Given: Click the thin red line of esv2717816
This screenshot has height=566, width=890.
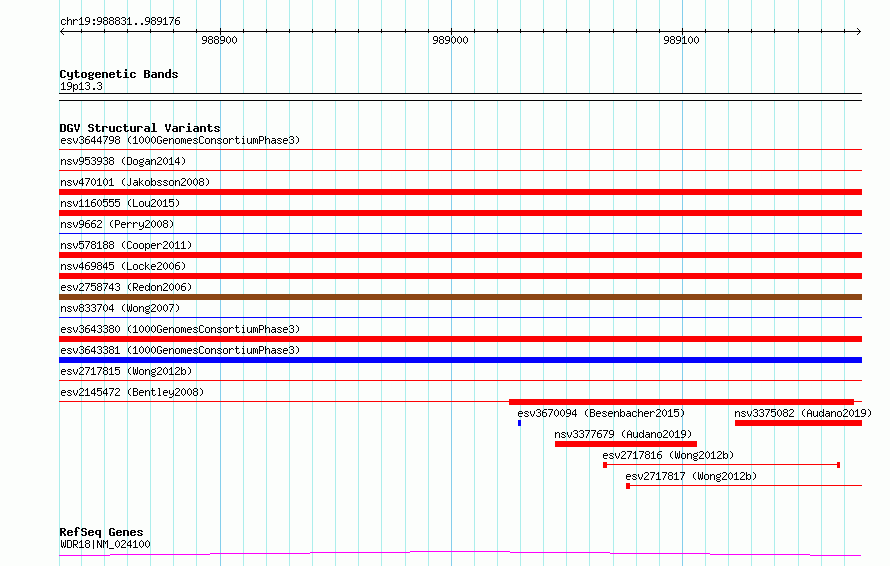Looking at the screenshot, I should (721, 465).
